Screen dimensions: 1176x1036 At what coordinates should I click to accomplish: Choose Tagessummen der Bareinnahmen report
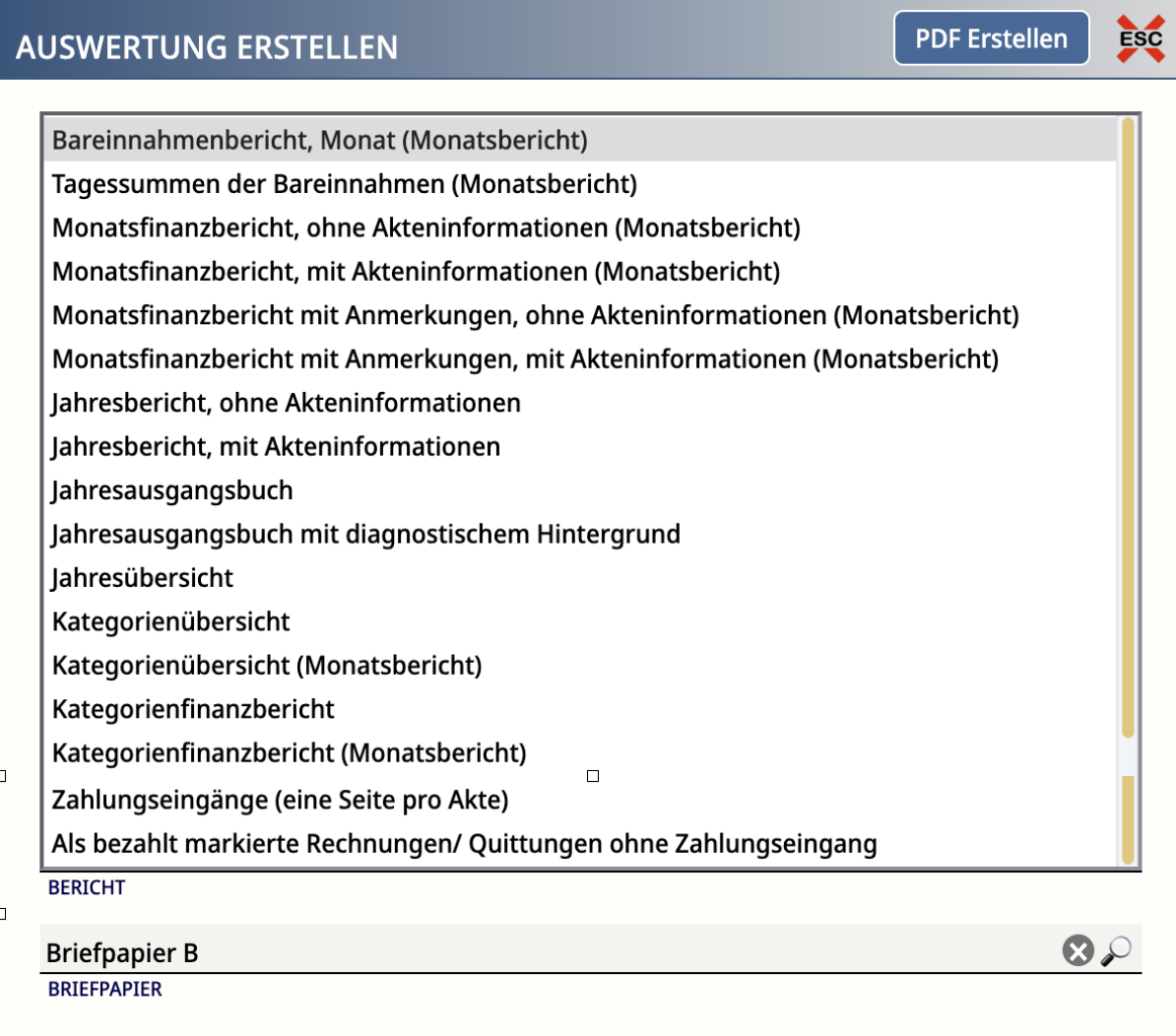[344, 184]
